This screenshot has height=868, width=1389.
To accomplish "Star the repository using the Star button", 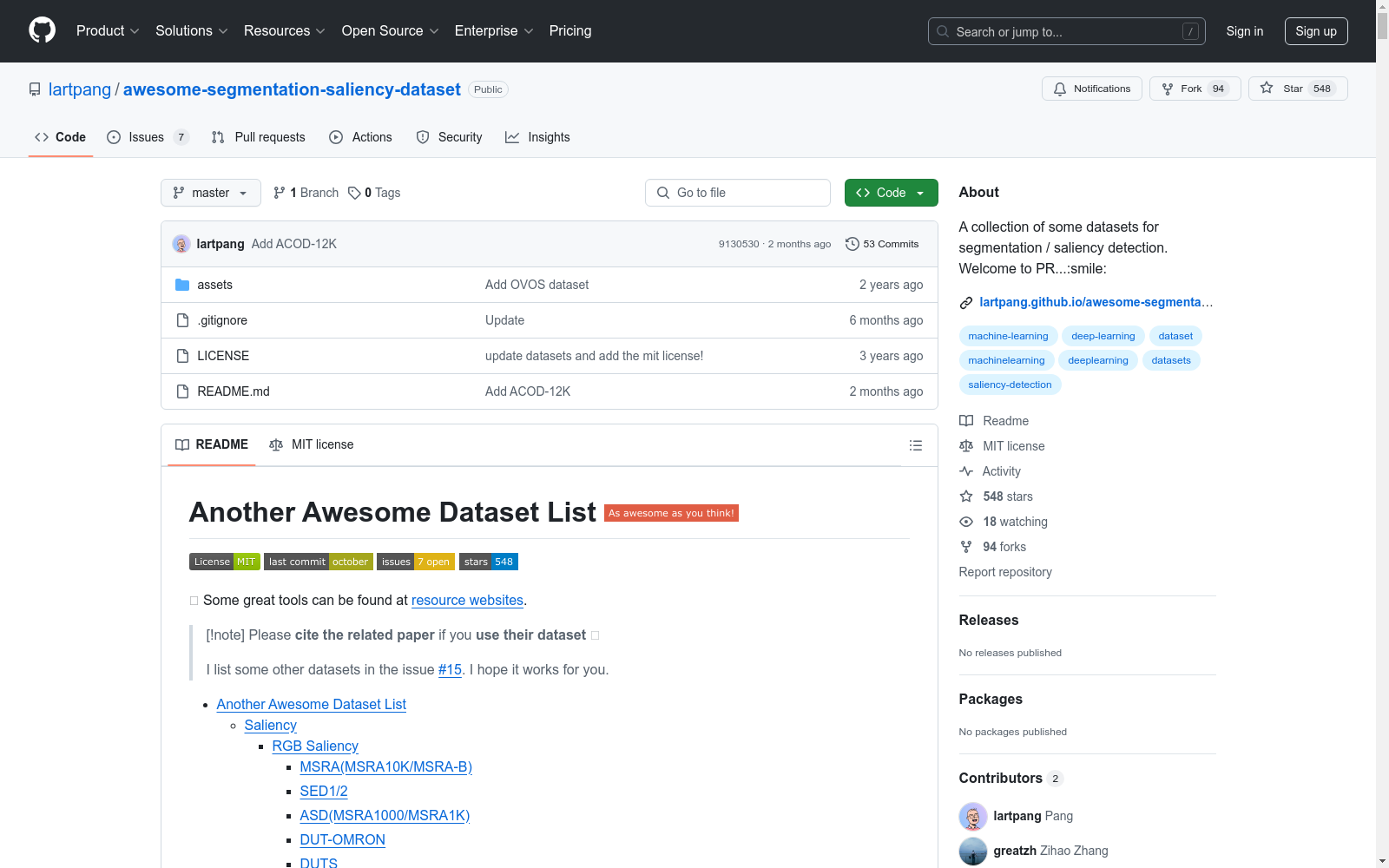I will coord(1297,89).
